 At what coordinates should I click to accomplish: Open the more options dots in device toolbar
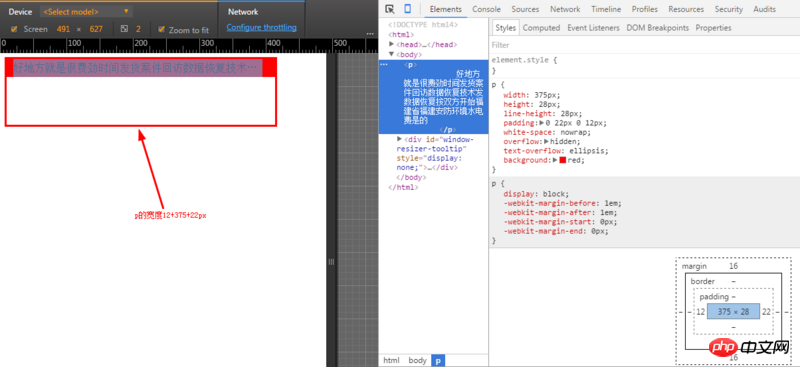[x=370, y=34]
